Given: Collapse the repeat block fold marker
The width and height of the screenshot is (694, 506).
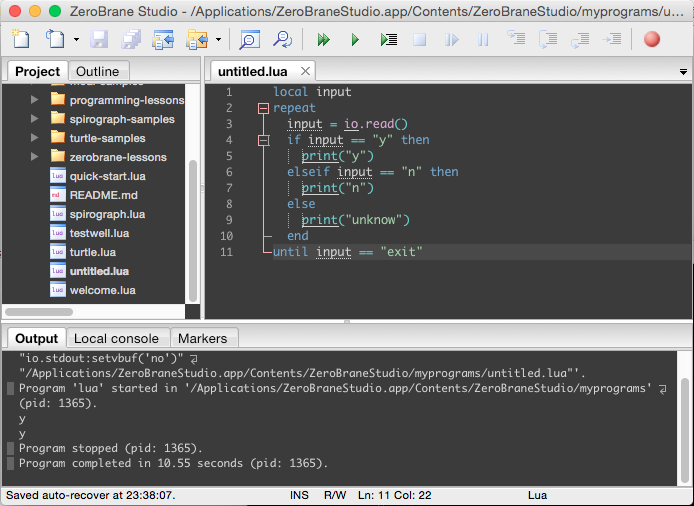Looking at the screenshot, I should pos(263,108).
